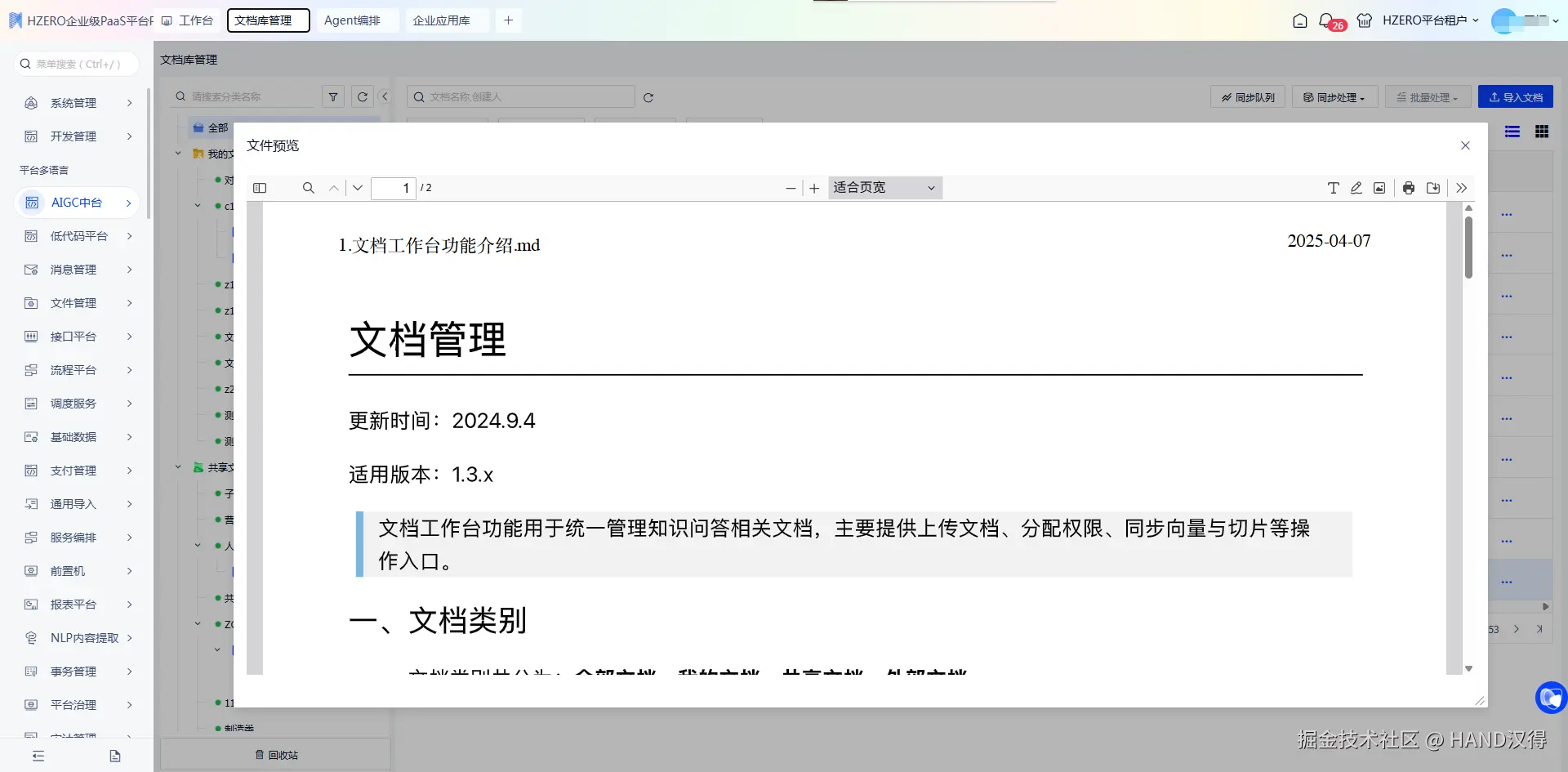Click the preview vertical scrollbar thumb

(1468, 247)
